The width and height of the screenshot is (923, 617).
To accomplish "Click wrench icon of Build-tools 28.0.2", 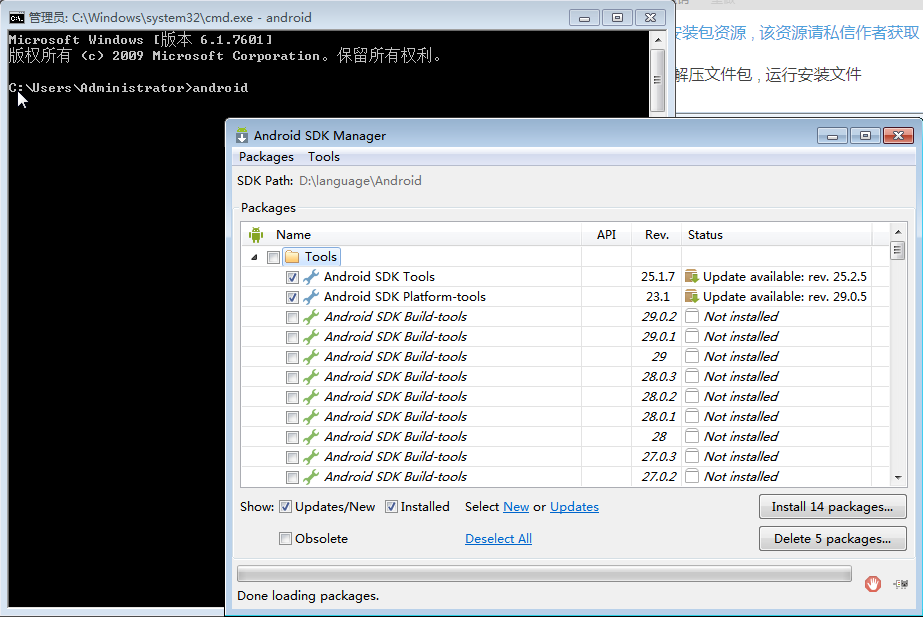I will 311,397.
